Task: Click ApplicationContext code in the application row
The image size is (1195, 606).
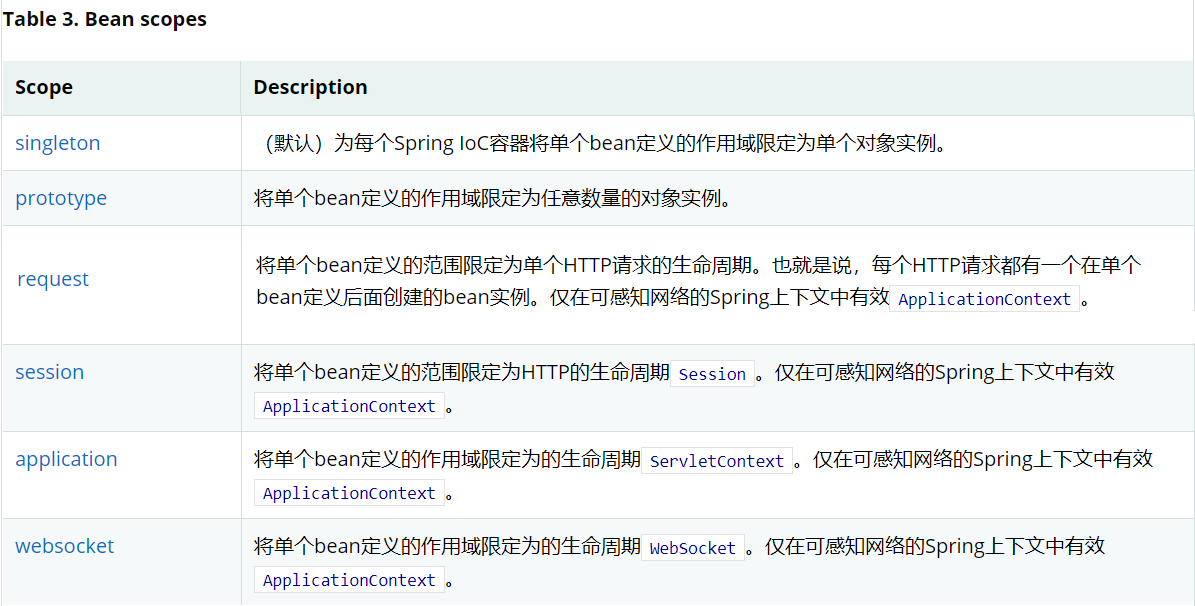Action: click(x=349, y=493)
